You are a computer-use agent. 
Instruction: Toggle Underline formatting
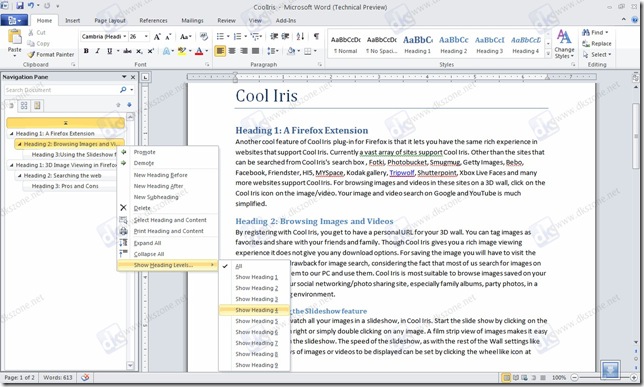click(109, 51)
